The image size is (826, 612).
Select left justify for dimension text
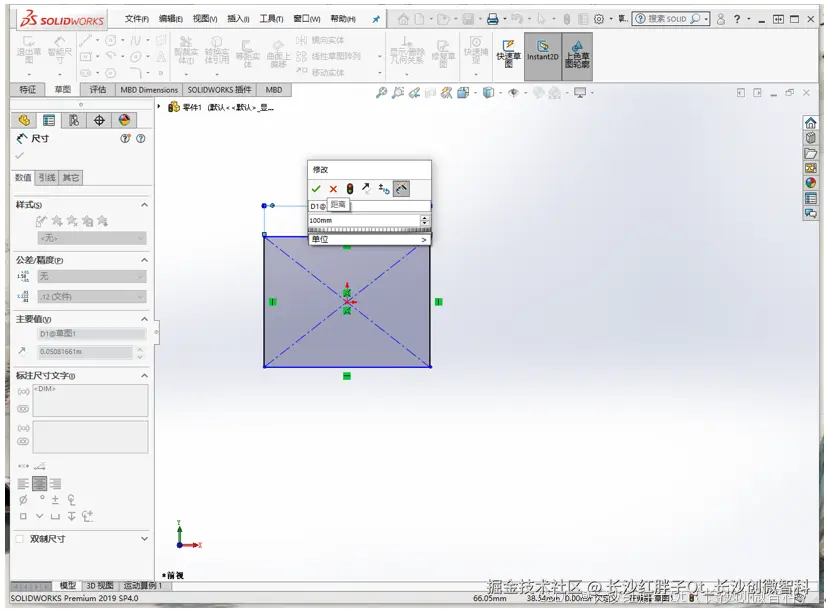point(23,483)
